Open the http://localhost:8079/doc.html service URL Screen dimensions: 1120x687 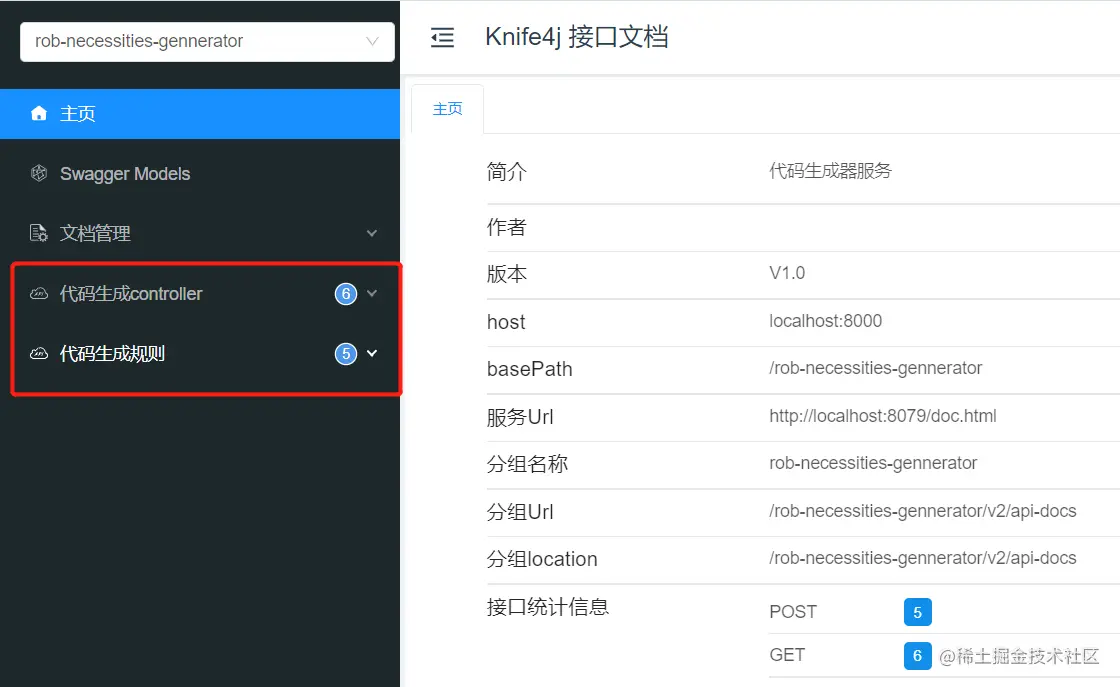point(882,416)
